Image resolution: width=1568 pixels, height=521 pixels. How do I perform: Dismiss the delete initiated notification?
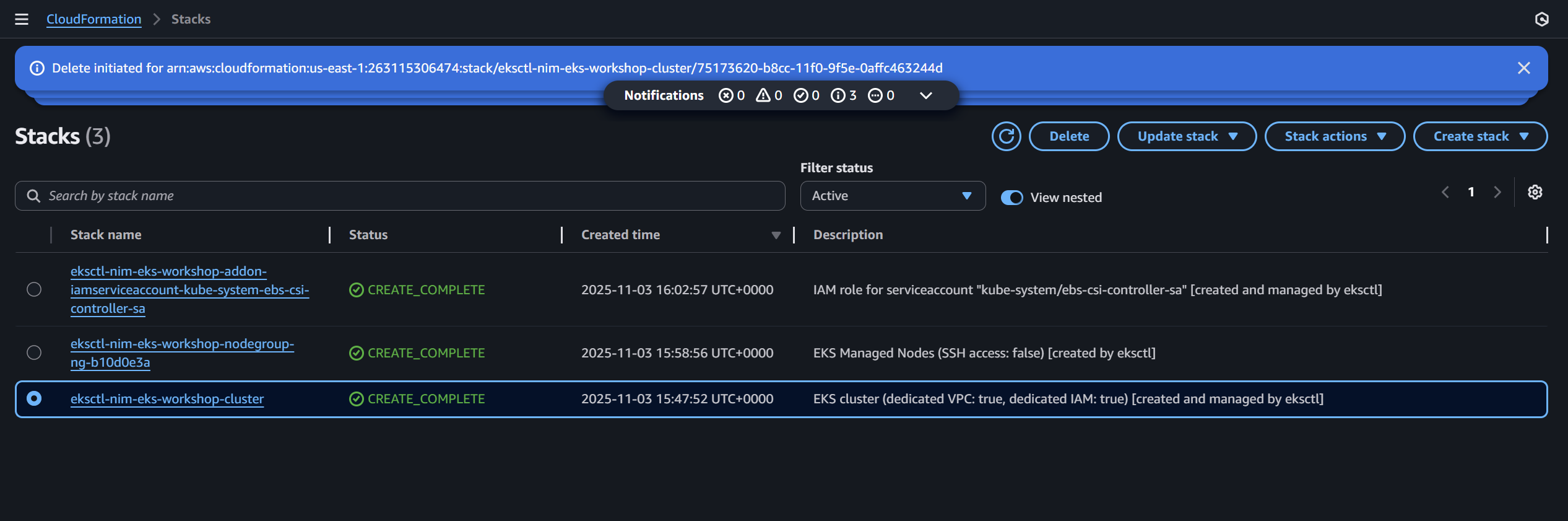(x=1524, y=68)
